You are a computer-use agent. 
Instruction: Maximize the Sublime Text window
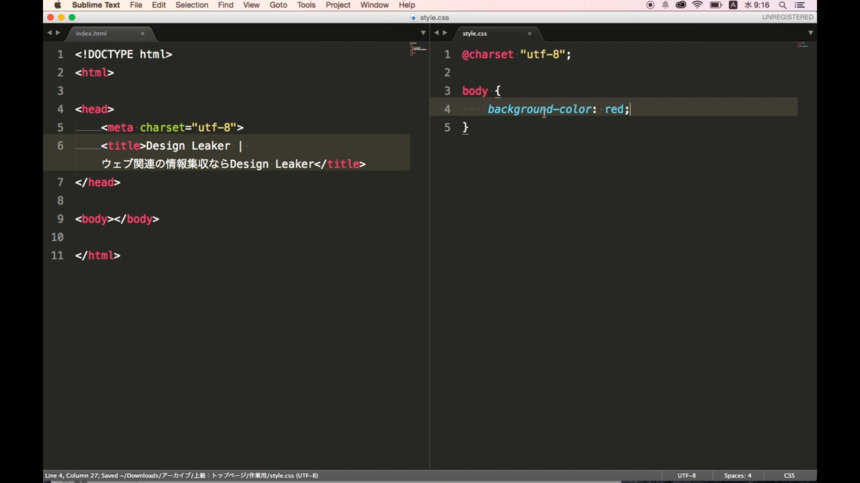coord(72,18)
